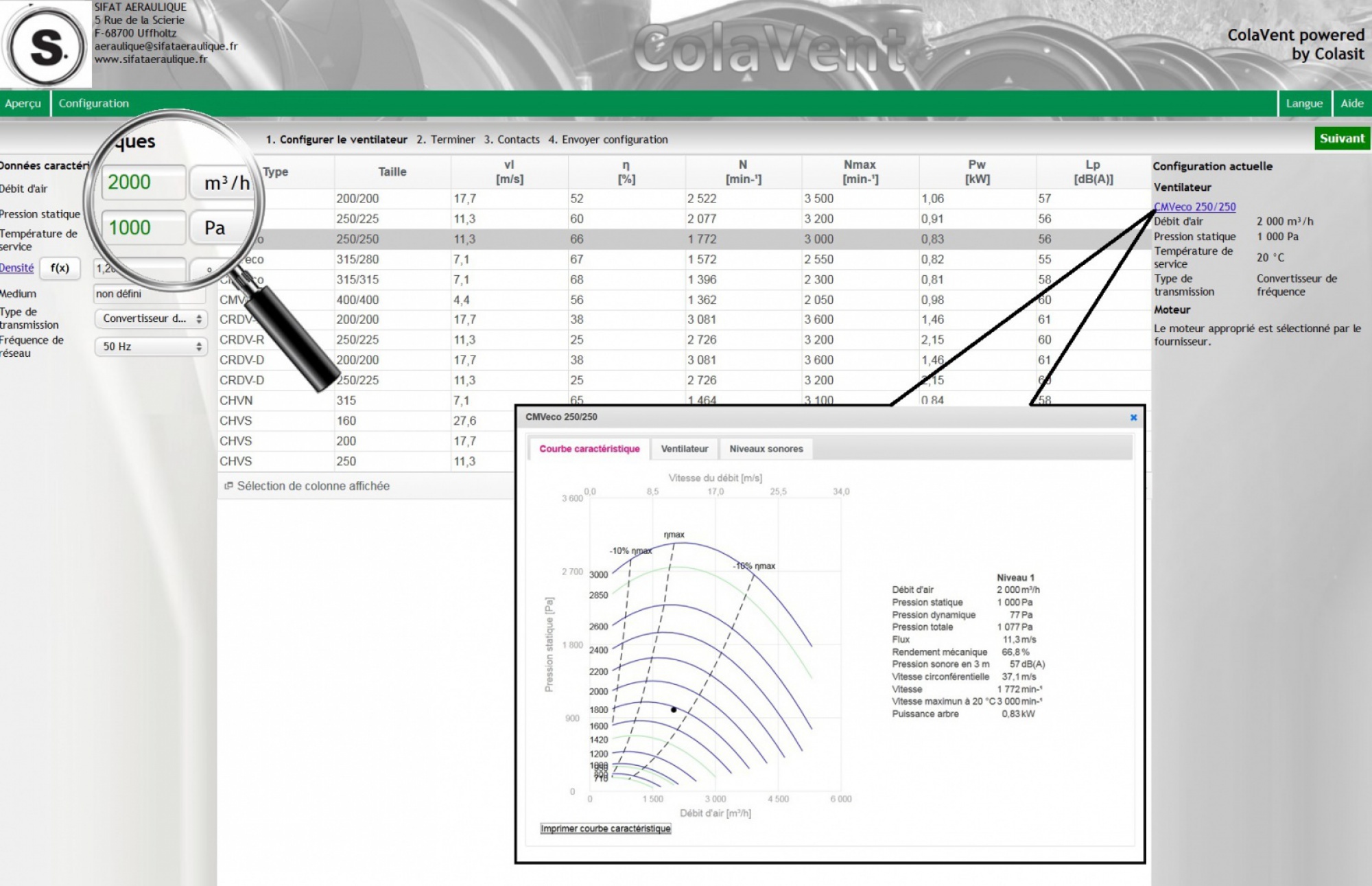Open the Langue menu
Image resolution: width=1372 pixels, height=886 pixels.
click(x=1304, y=104)
